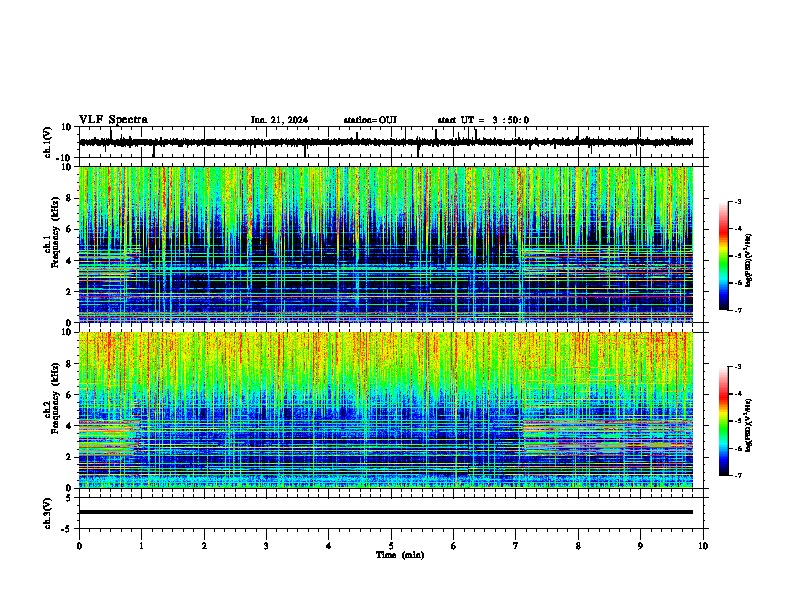Click the "station=OUJ" header label
792x612 pixels.
[370, 120]
